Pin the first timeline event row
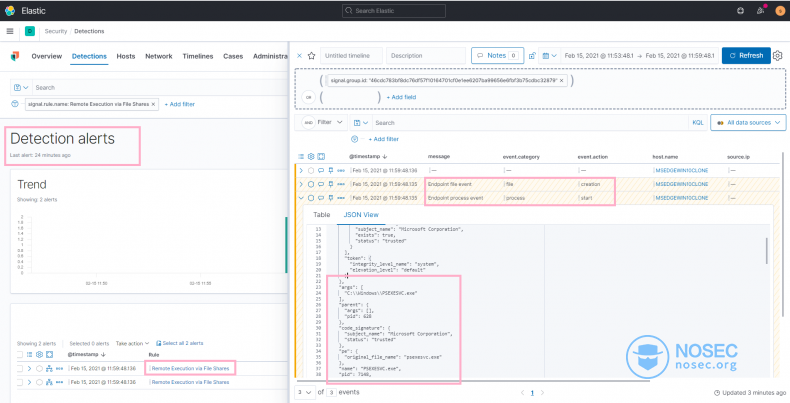Screen dimensions: 790x403 point(331,170)
